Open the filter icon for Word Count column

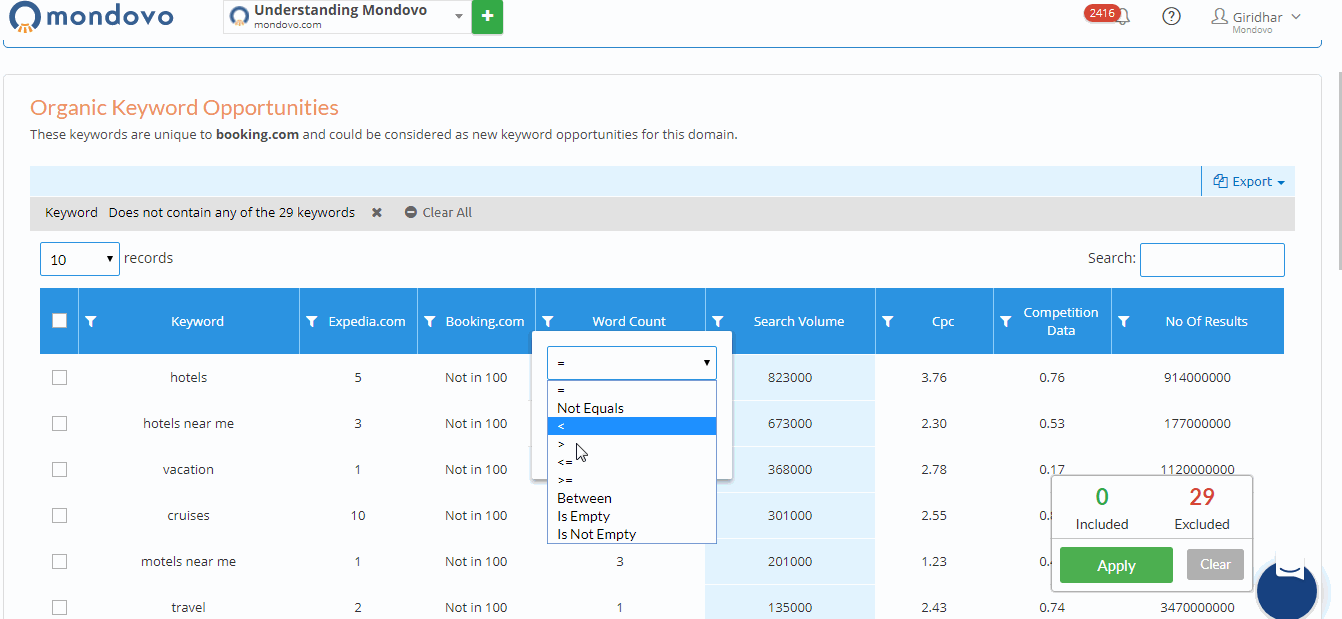[548, 321]
